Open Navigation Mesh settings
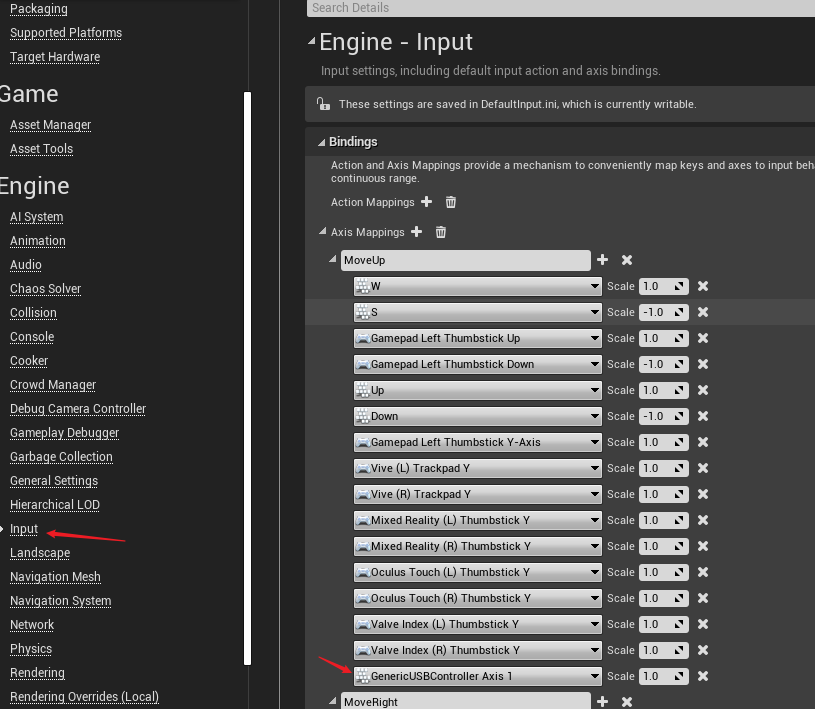The width and height of the screenshot is (815, 709). coord(55,576)
